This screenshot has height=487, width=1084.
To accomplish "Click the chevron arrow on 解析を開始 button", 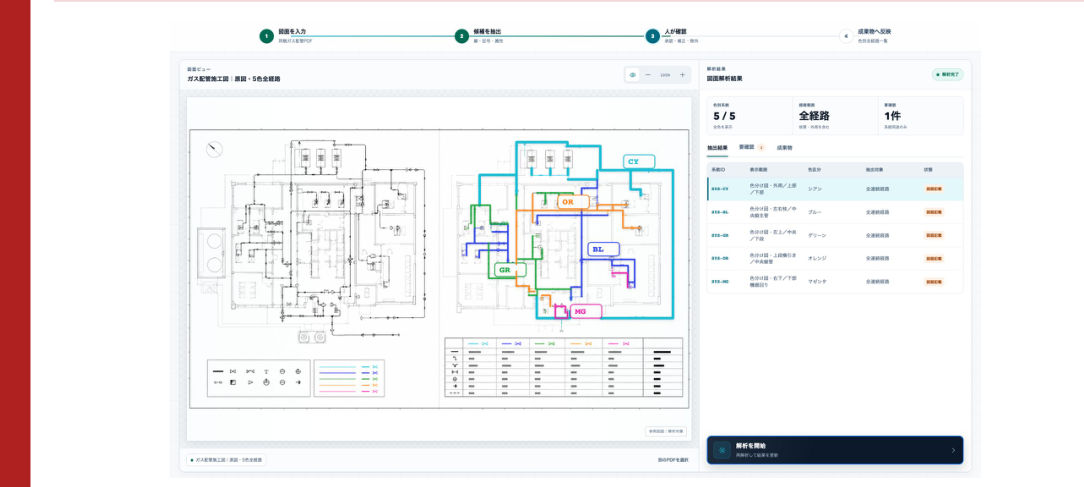I will coord(953,450).
